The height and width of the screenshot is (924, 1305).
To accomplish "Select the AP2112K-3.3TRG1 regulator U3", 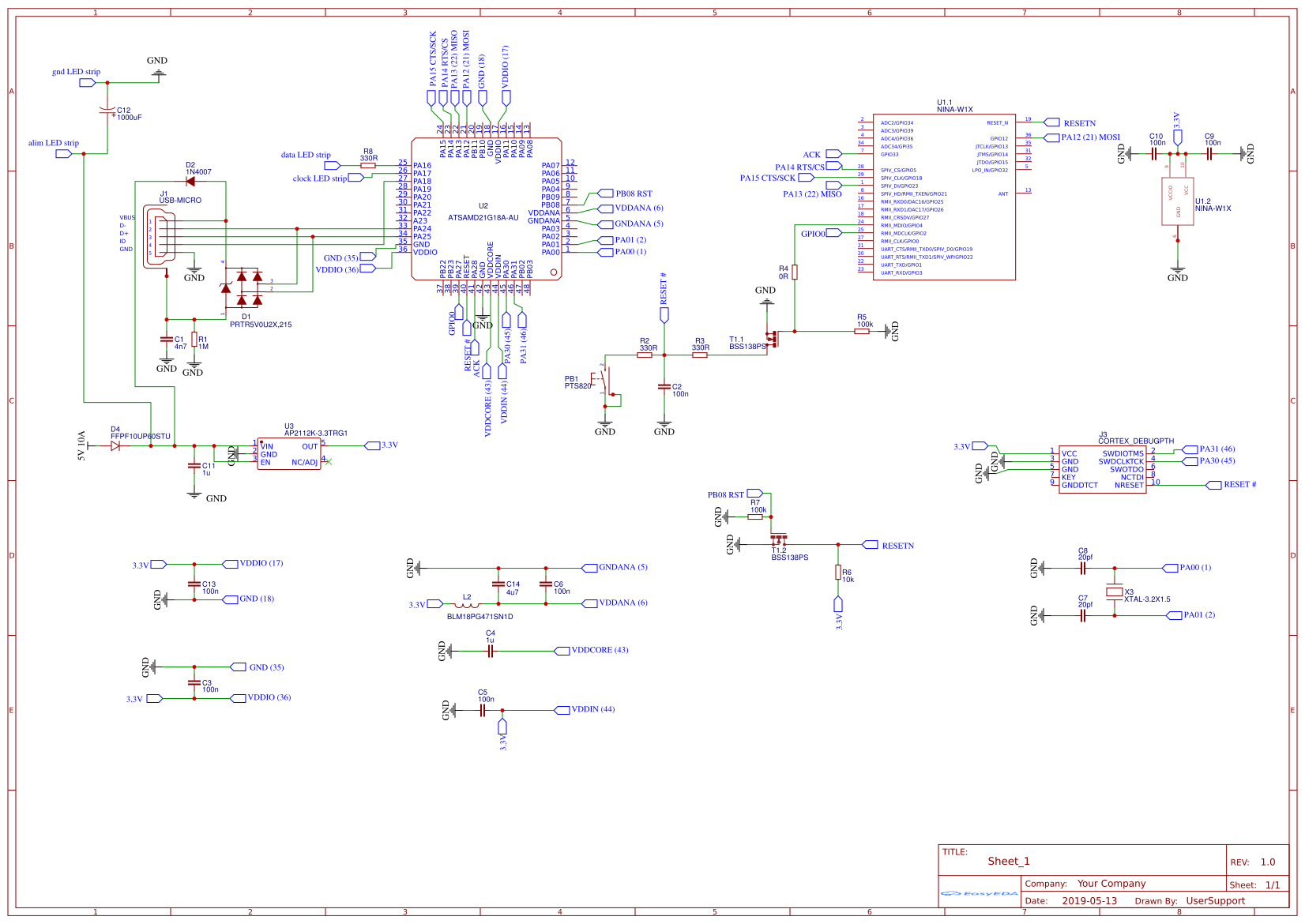I will click(289, 454).
